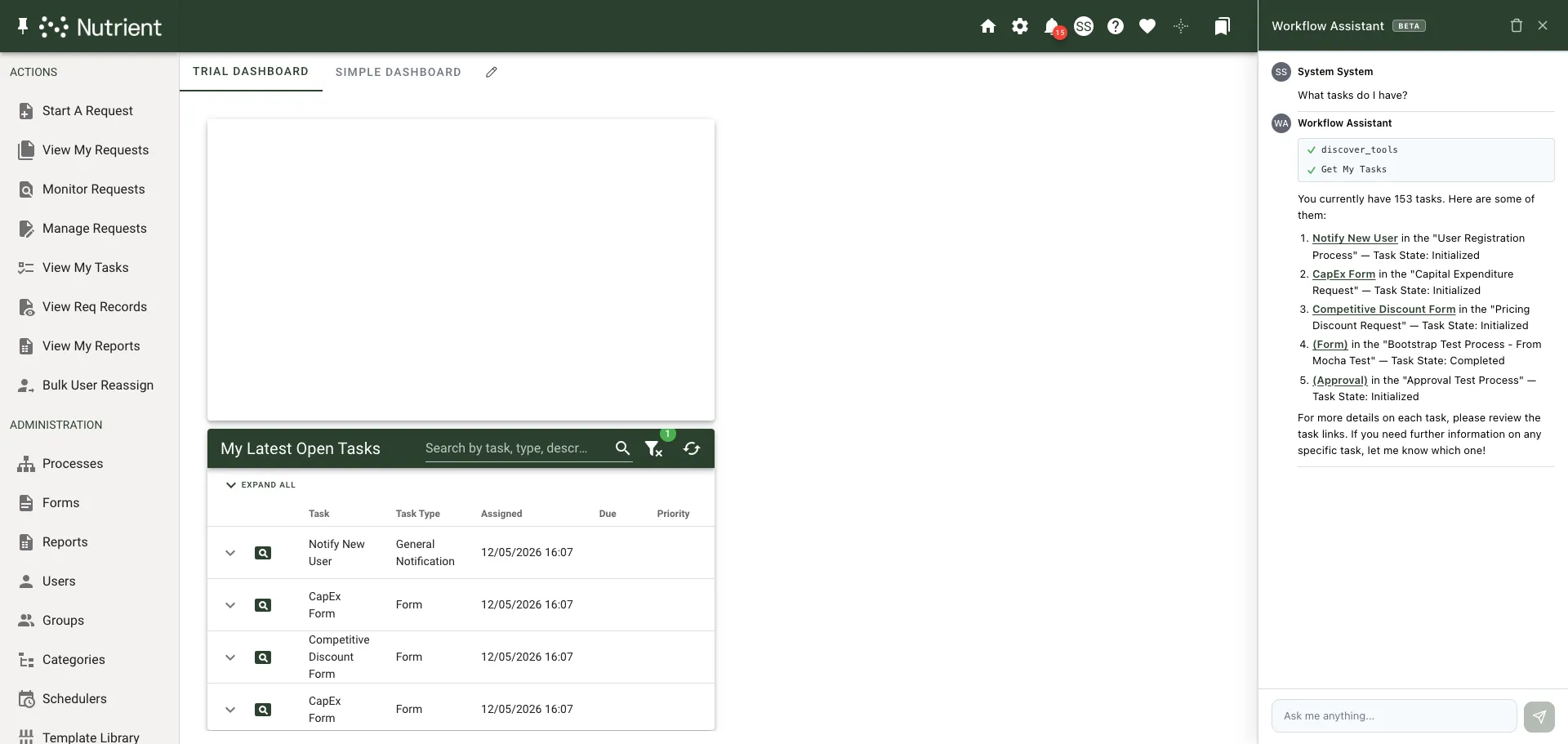Refresh My Latest Open Tasks list
Image resolution: width=1568 pixels, height=744 pixels.
(x=692, y=448)
